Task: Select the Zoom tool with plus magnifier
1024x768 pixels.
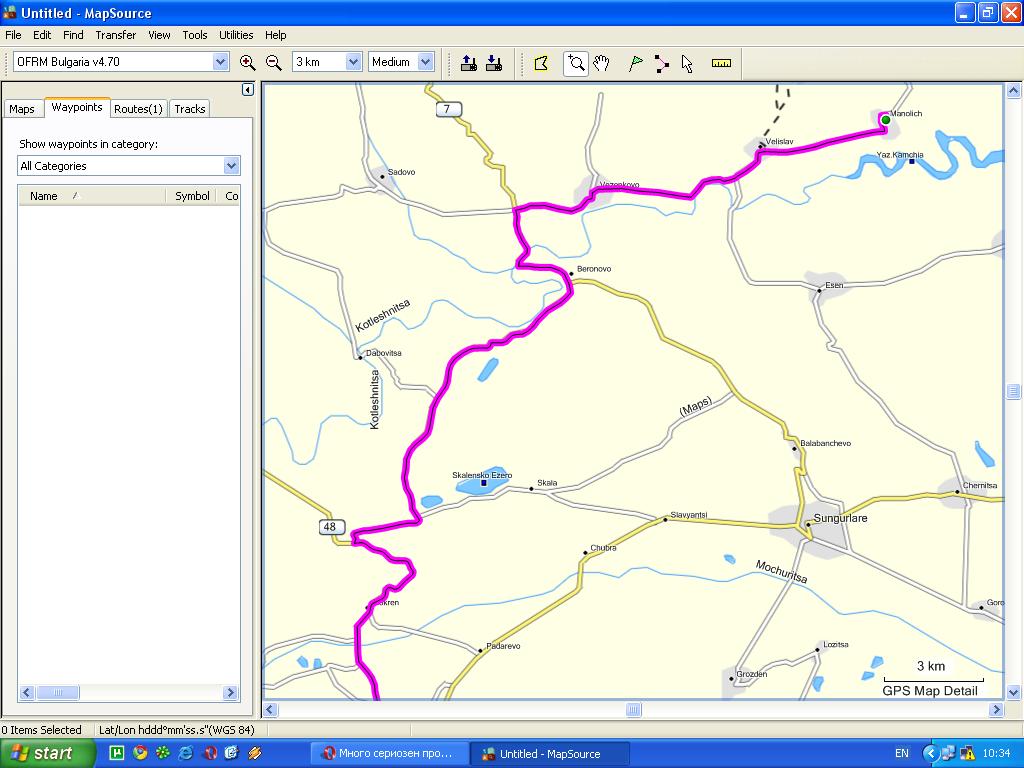Action: pyautogui.click(x=575, y=63)
